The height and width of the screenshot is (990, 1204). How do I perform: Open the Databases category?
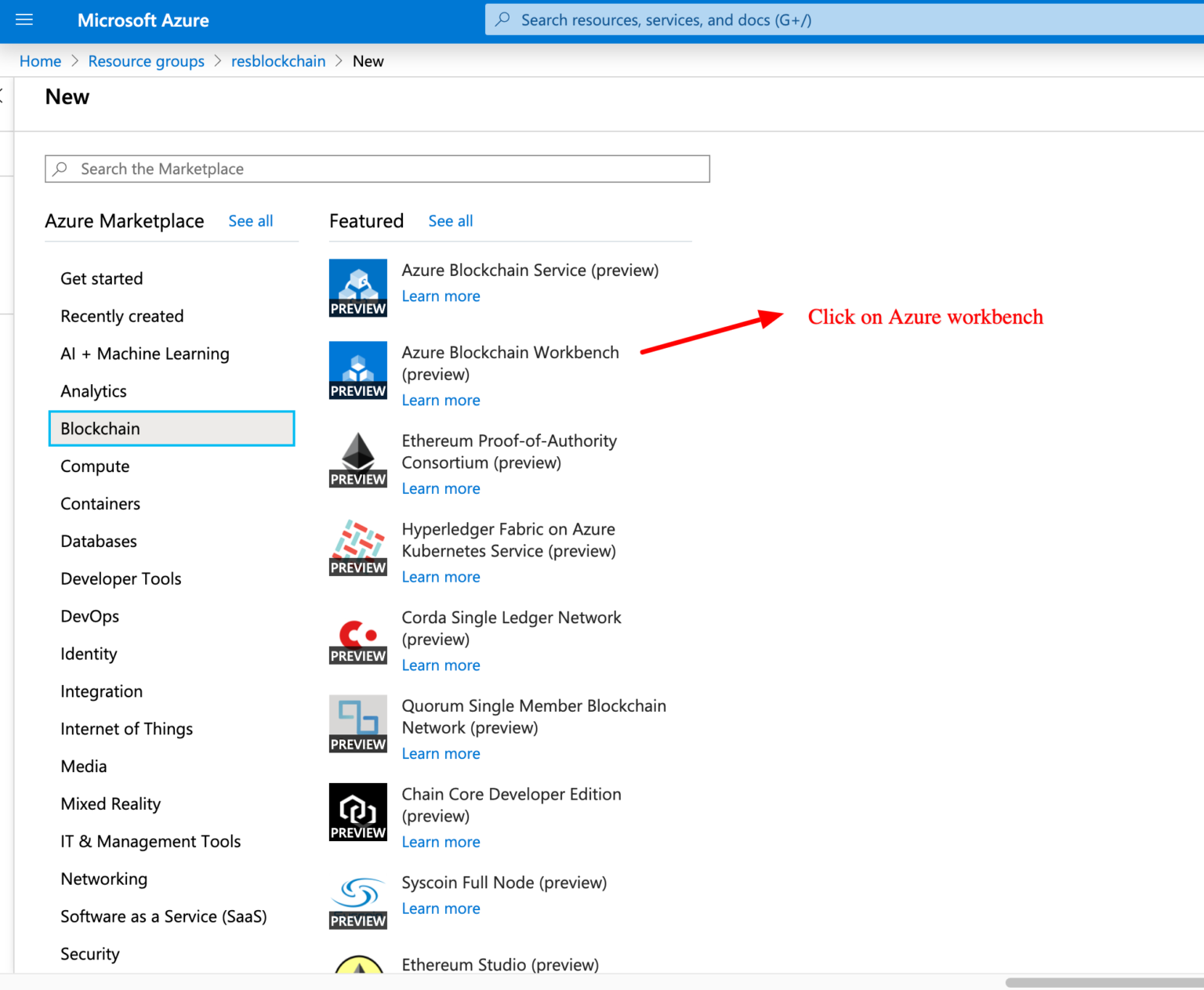click(x=98, y=541)
